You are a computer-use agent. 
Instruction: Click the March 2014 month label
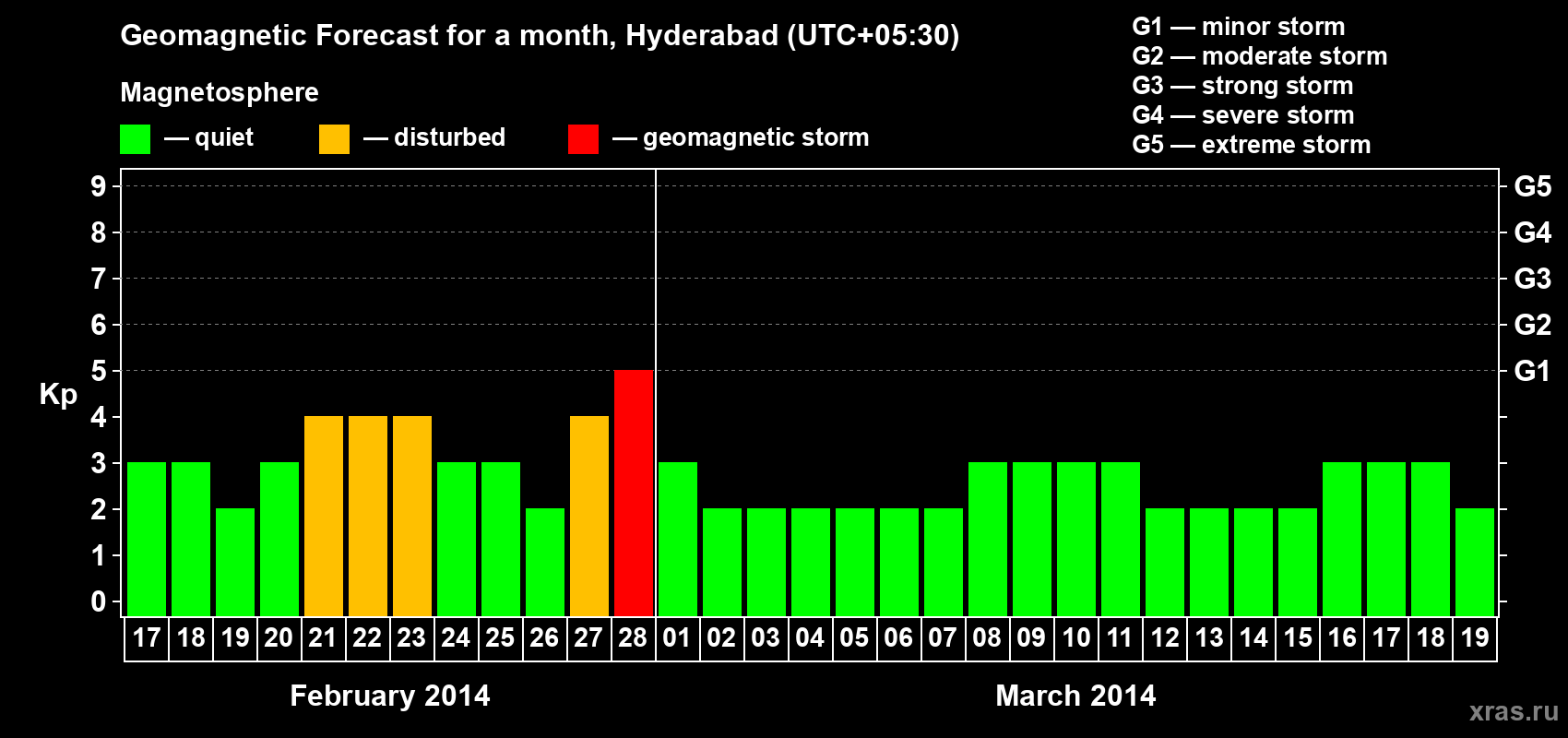(x=1075, y=696)
